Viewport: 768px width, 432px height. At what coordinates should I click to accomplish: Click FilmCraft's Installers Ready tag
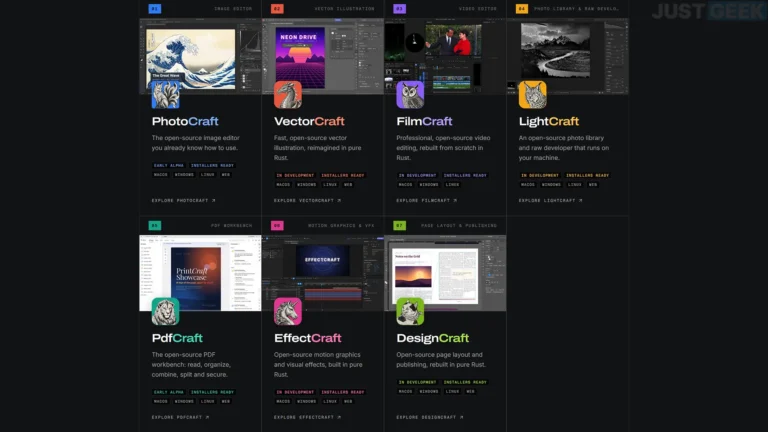[465, 175]
